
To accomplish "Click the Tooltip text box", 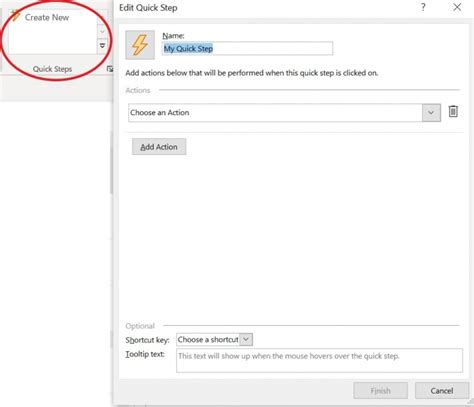I will pos(319,360).
